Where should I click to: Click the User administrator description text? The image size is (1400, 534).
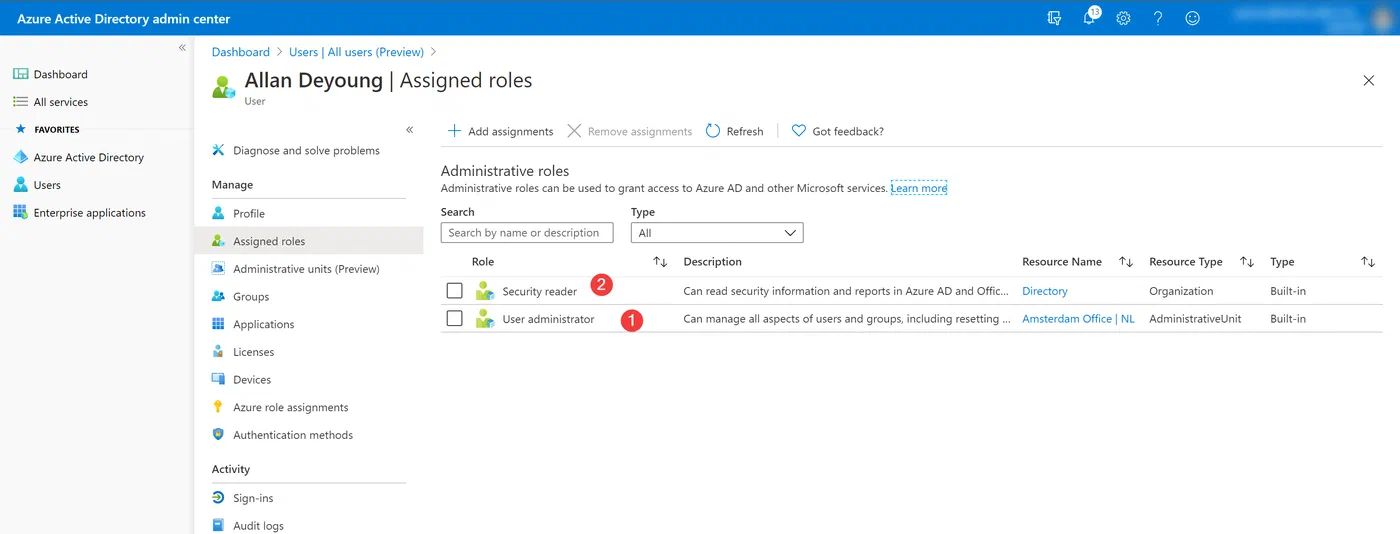point(846,320)
